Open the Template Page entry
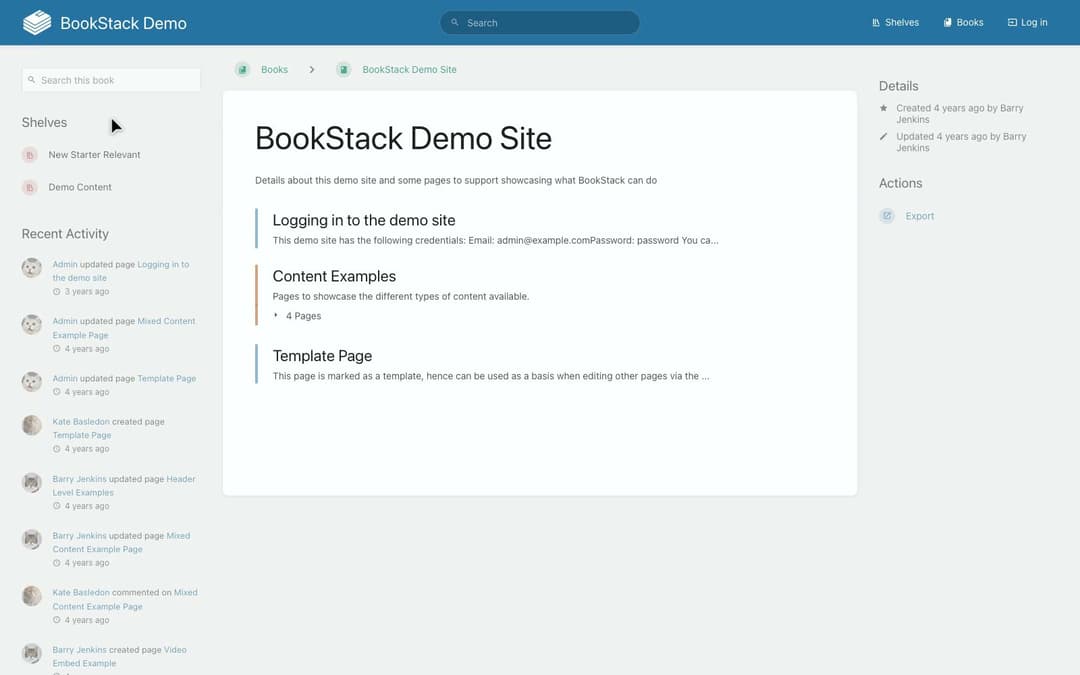Screen dimensions: 1080x675 (x=322, y=356)
